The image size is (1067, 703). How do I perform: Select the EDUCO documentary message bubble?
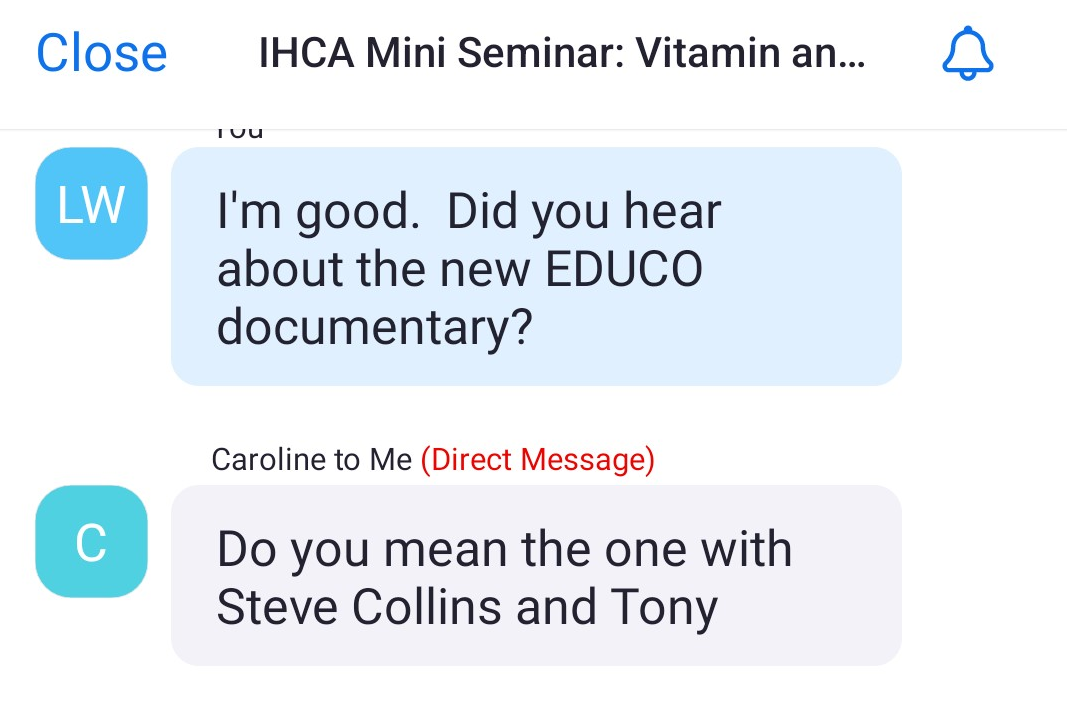[536, 266]
